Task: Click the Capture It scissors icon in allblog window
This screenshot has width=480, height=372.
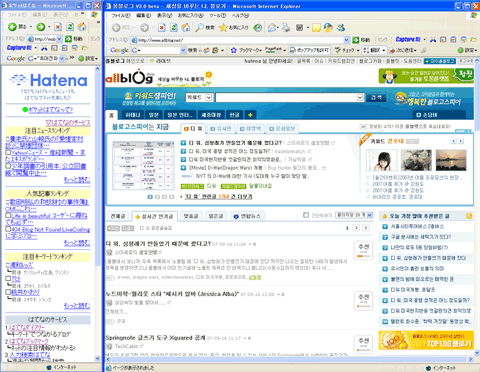Action: tap(433, 40)
